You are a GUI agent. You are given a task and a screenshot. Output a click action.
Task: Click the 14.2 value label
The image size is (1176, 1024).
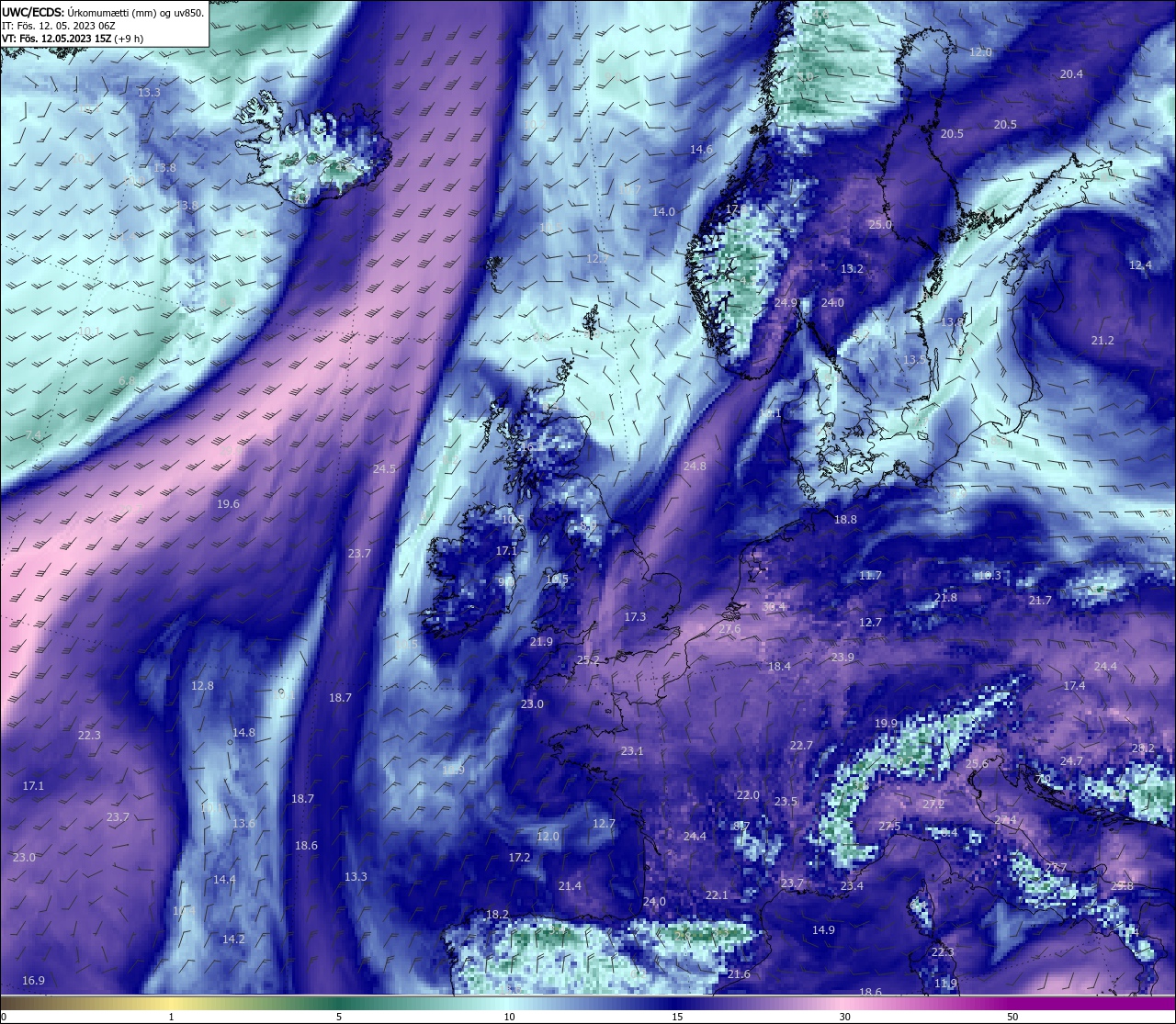click(233, 940)
